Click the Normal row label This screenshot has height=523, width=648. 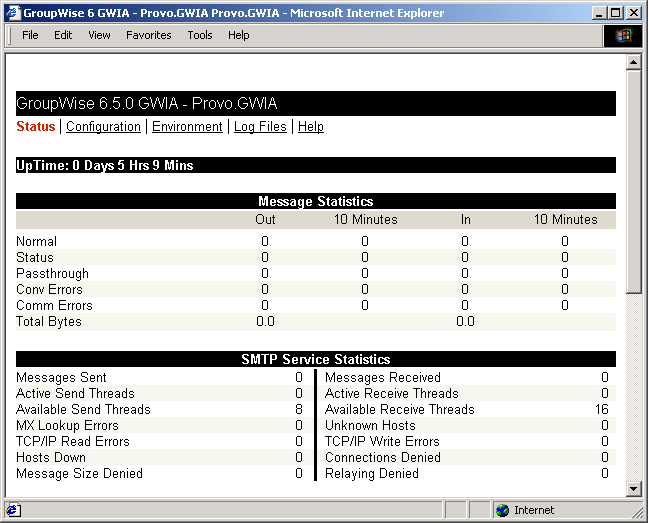point(36,241)
